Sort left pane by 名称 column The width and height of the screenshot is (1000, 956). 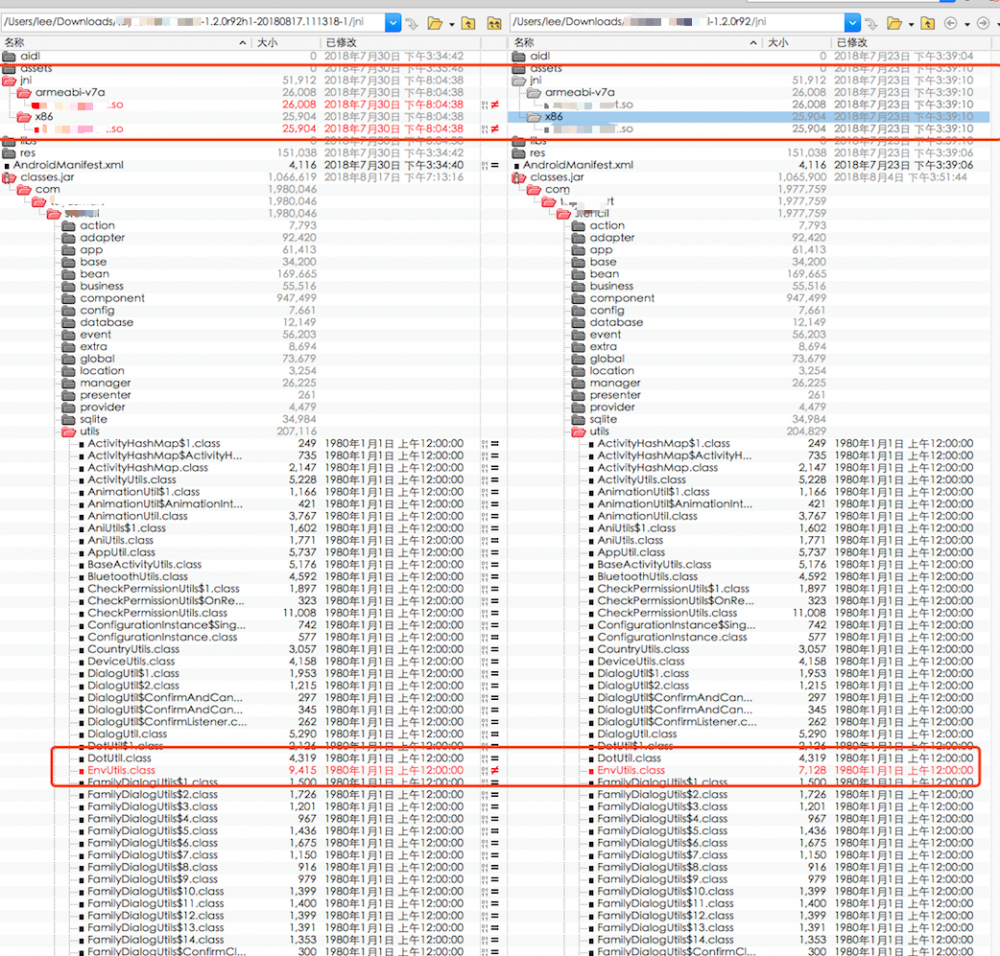(14, 42)
